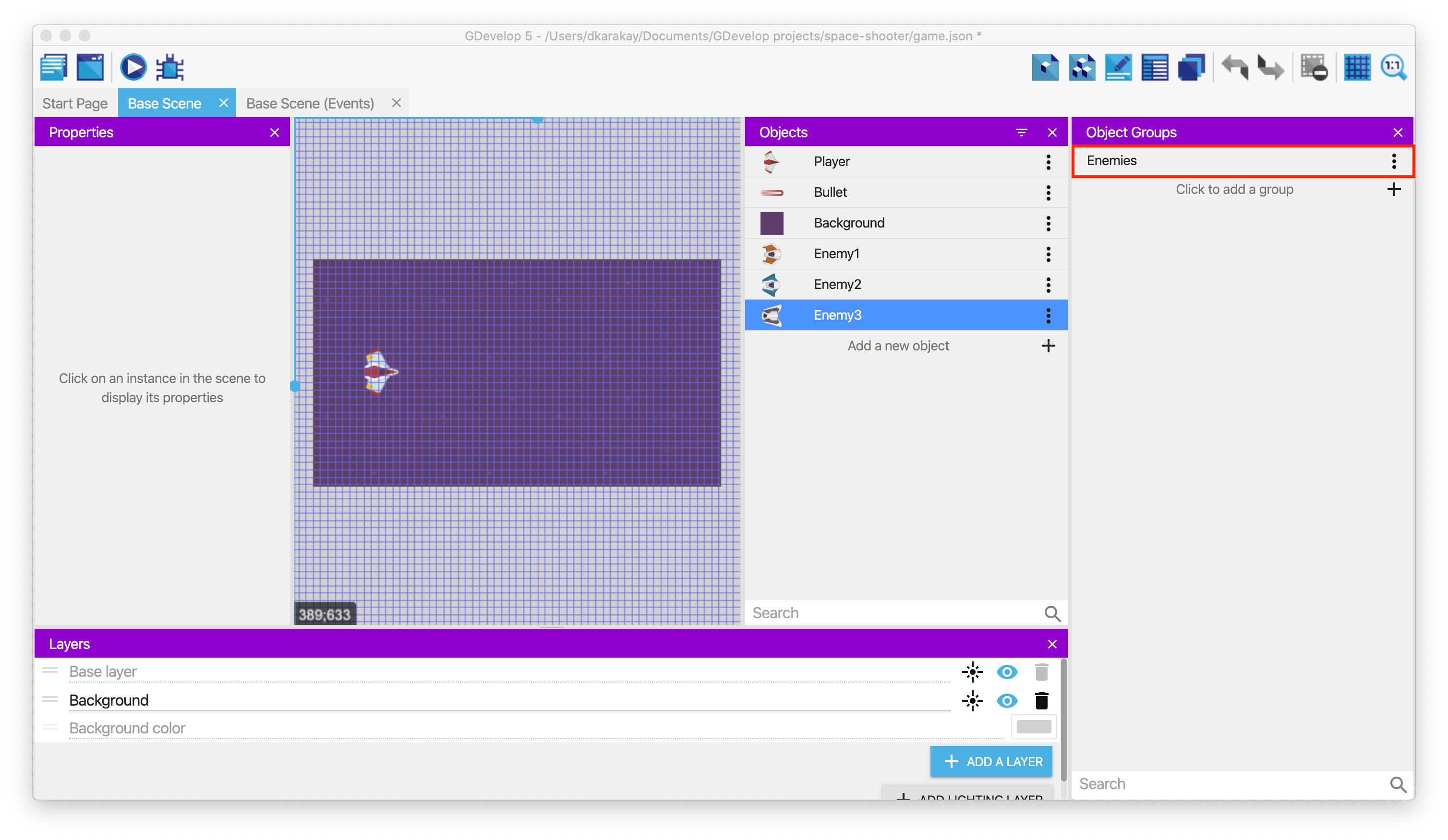Open the project manager icon
This screenshot has height=840, width=1448.
(54, 67)
